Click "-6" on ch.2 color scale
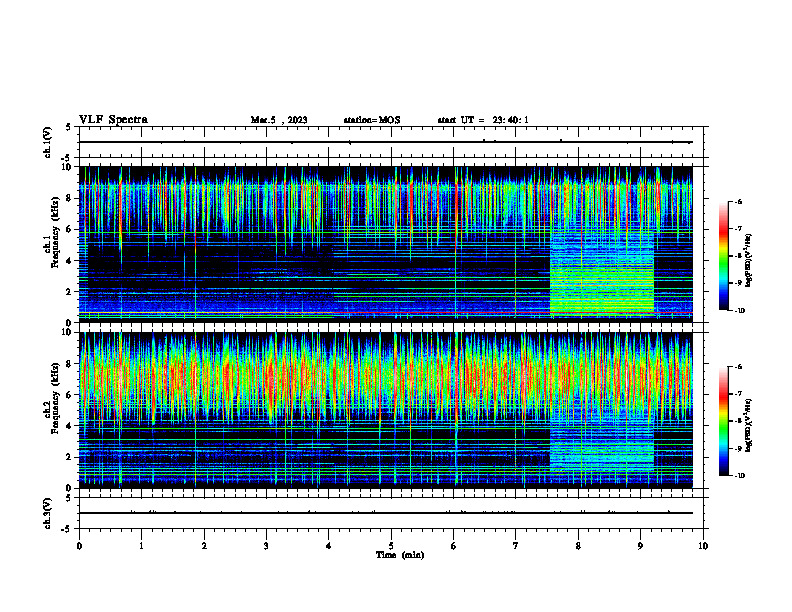Image resolution: width=792 pixels, height=612 pixels. coord(738,367)
